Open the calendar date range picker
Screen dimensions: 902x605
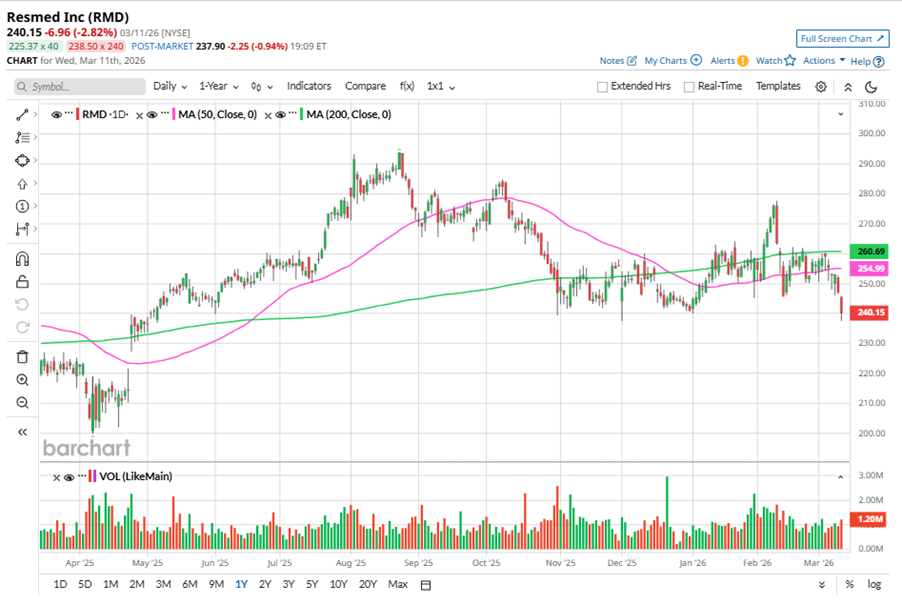pos(425,584)
